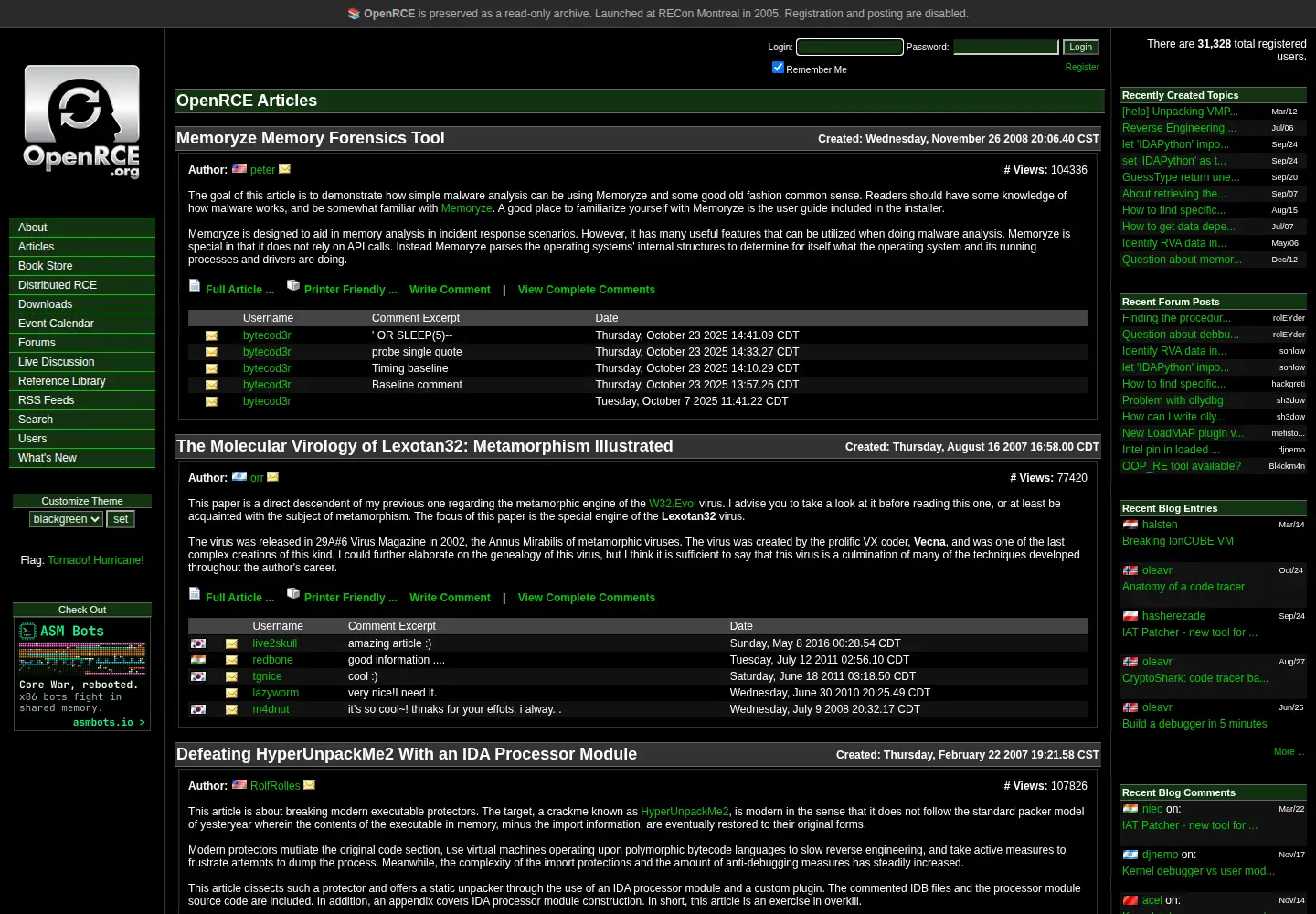Open the Tornado! Hurricane! flag link
Screen dimensions: 1316x914
click(x=96, y=560)
